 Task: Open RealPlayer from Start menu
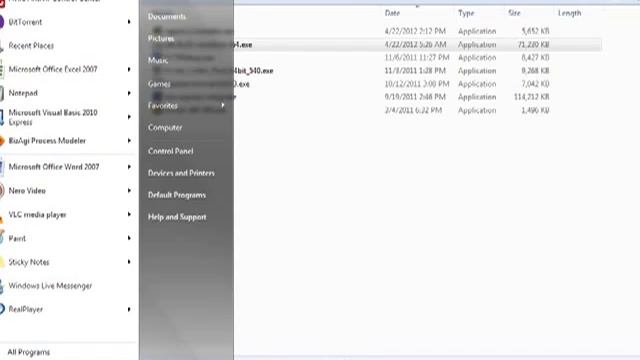click(x=25, y=309)
